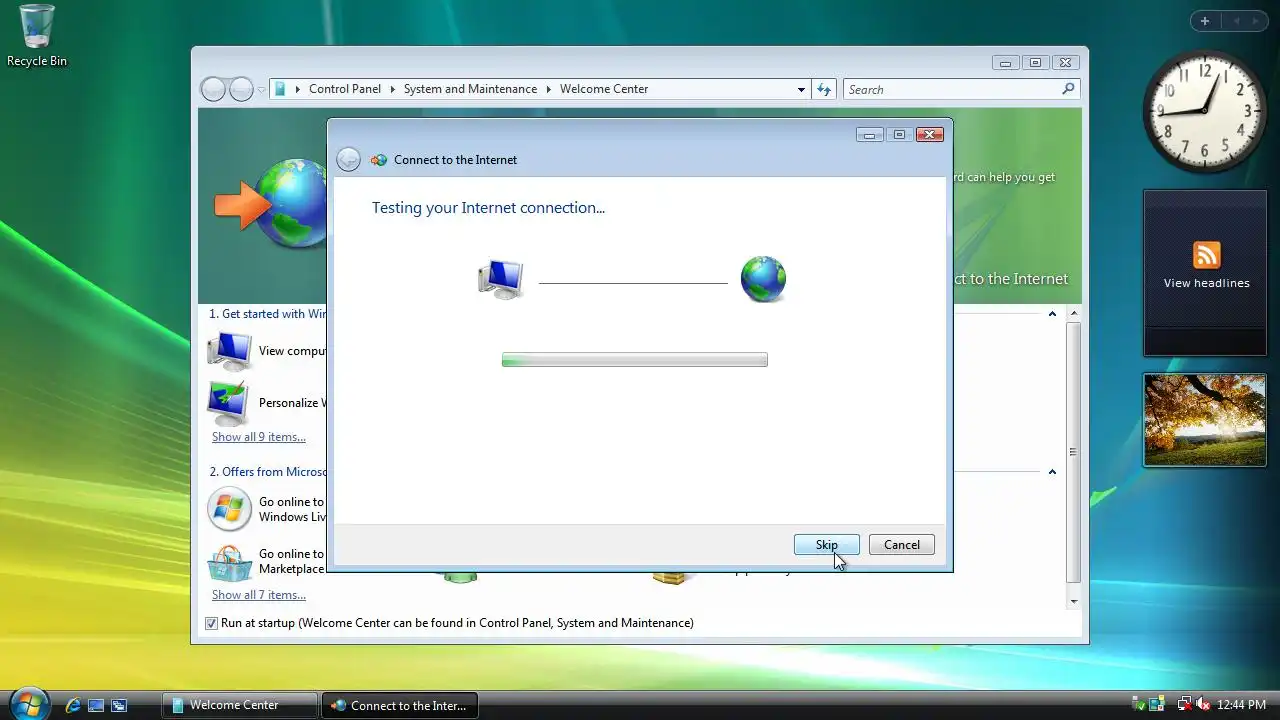This screenshot has width=1280, height=720.
Task: Click Show all 7 items link
Action: [x=259, y=595]
